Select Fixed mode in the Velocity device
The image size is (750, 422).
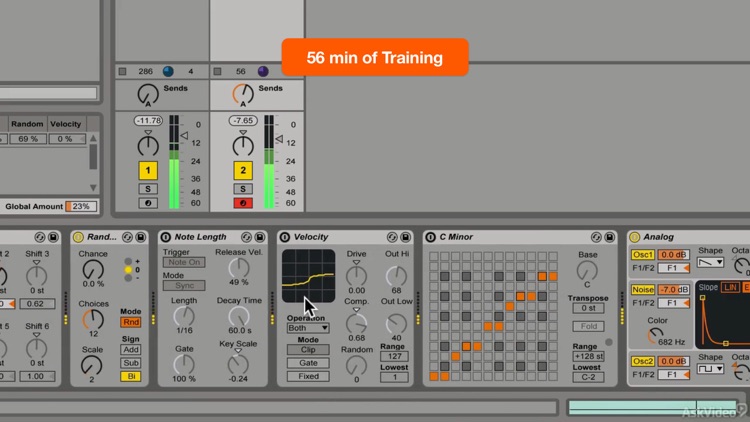pos(308,377)
